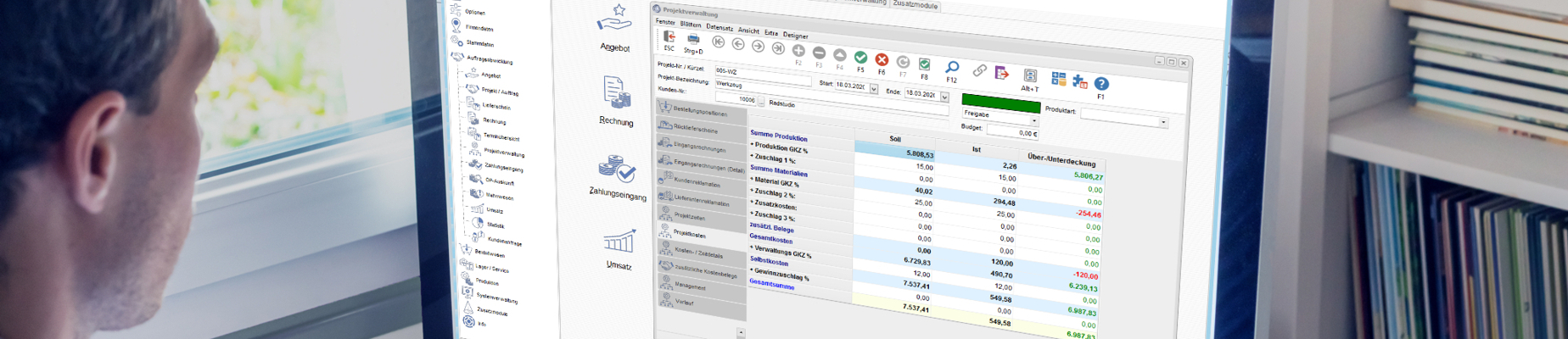This screenshot has width=1568, height=339.
Task: Go to next record arrow icon
Action: click(x=758, y=46)
